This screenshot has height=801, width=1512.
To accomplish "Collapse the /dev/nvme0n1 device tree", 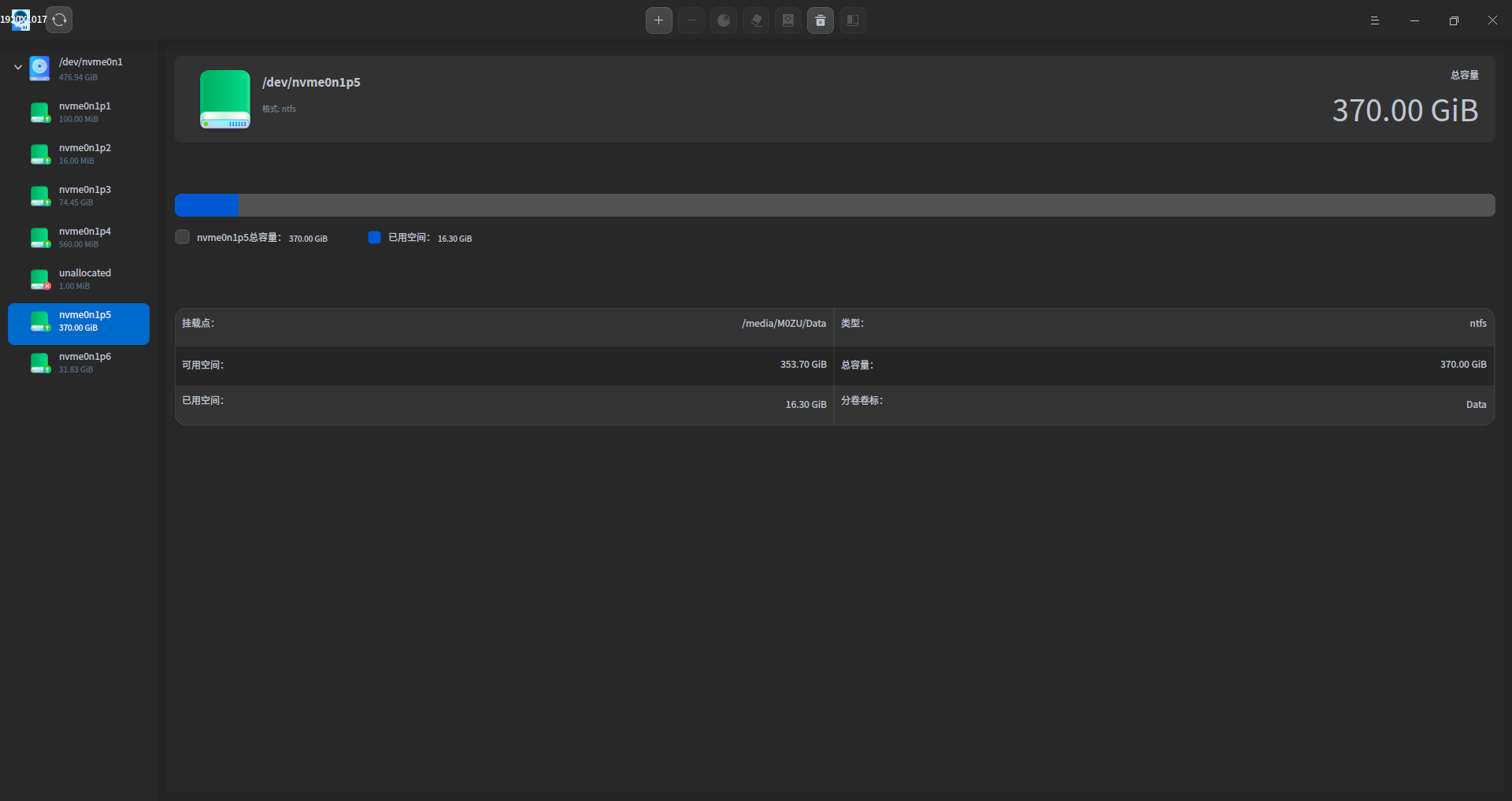I will coord(17,67).
